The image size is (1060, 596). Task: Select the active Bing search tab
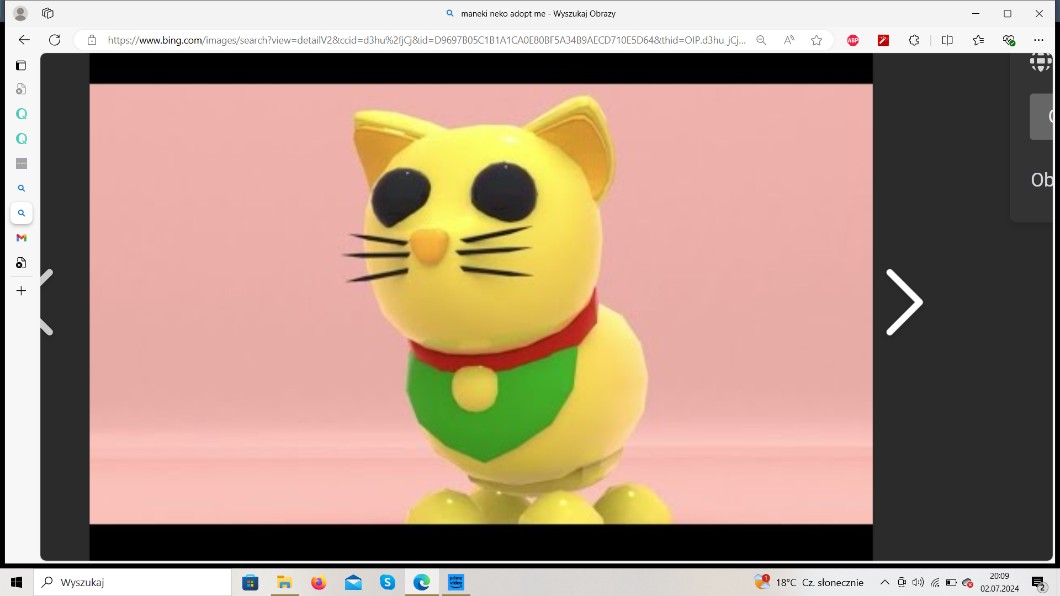tap(21, 213)
